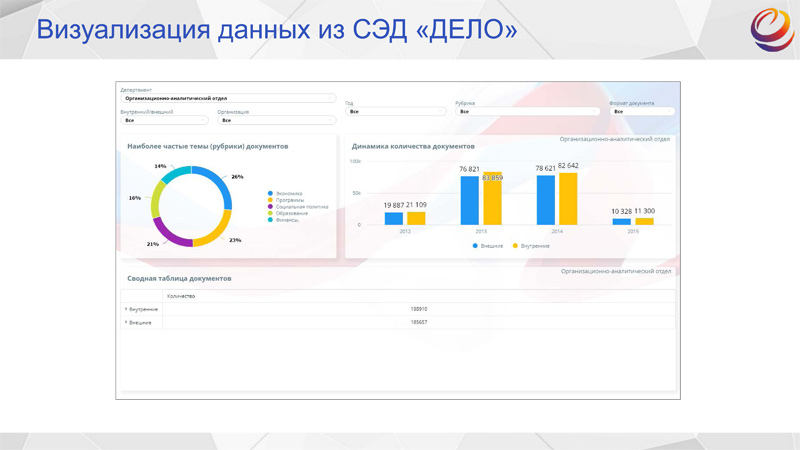The image size is (800, 450).
Task: Click the 'Сводная таблица документов' heading
Action: pos(179,278)
